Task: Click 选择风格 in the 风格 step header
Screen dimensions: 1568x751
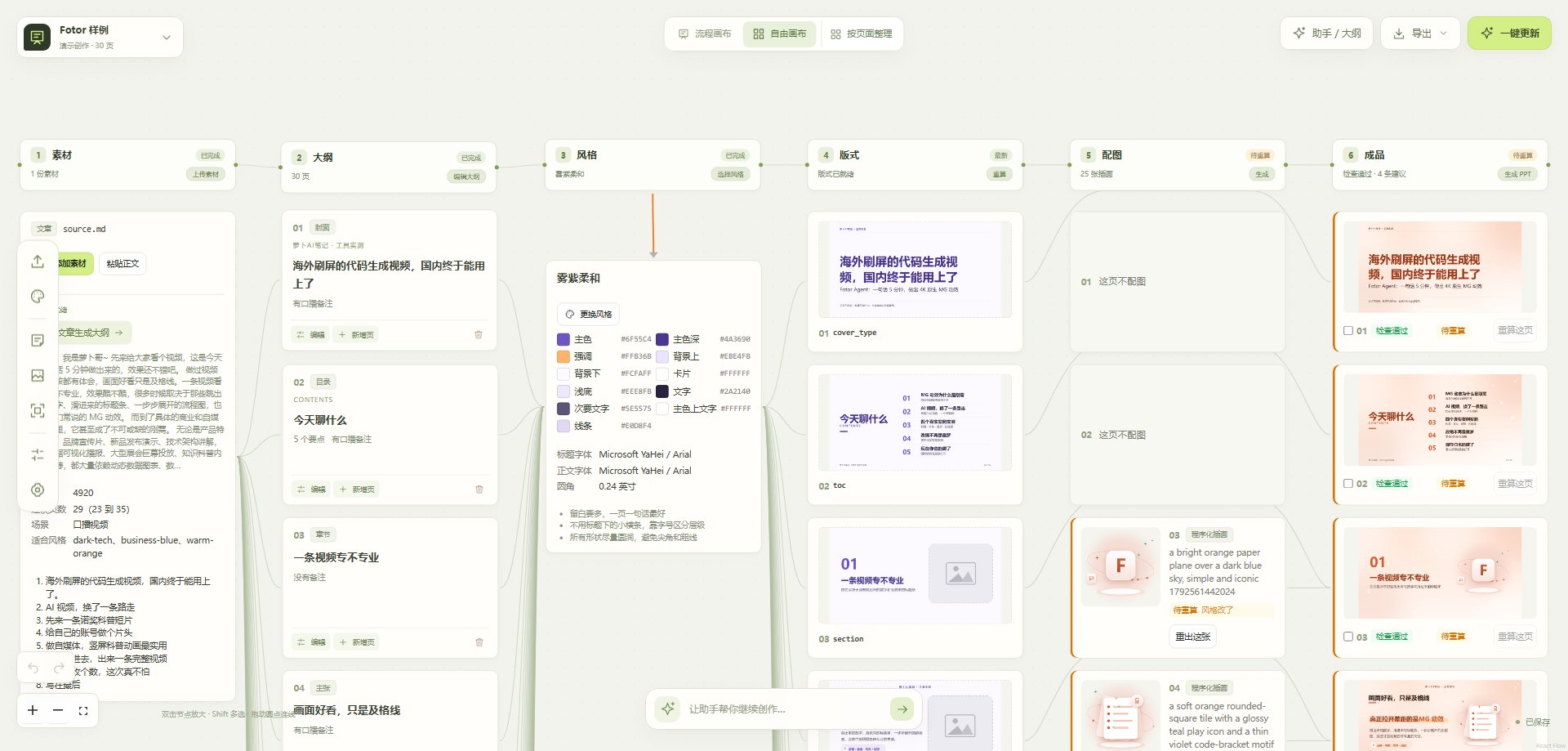Action: [730, 174]
